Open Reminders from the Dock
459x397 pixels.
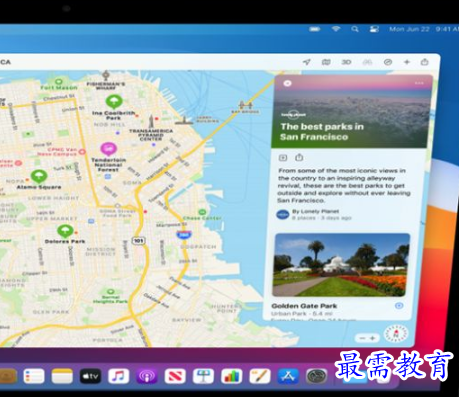click(34, 376)
